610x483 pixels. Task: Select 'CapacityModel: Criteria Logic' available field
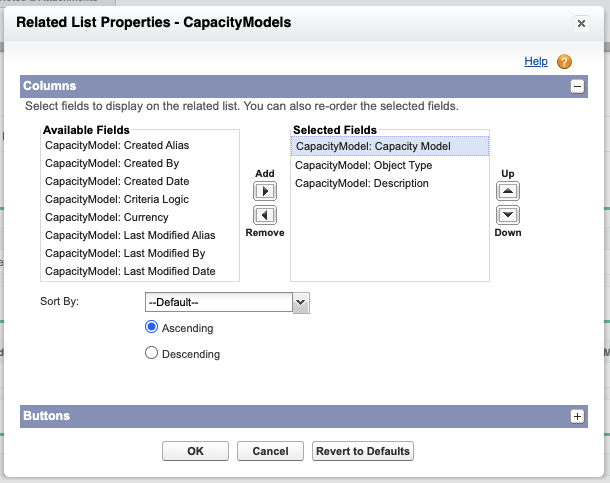(140, 200)
